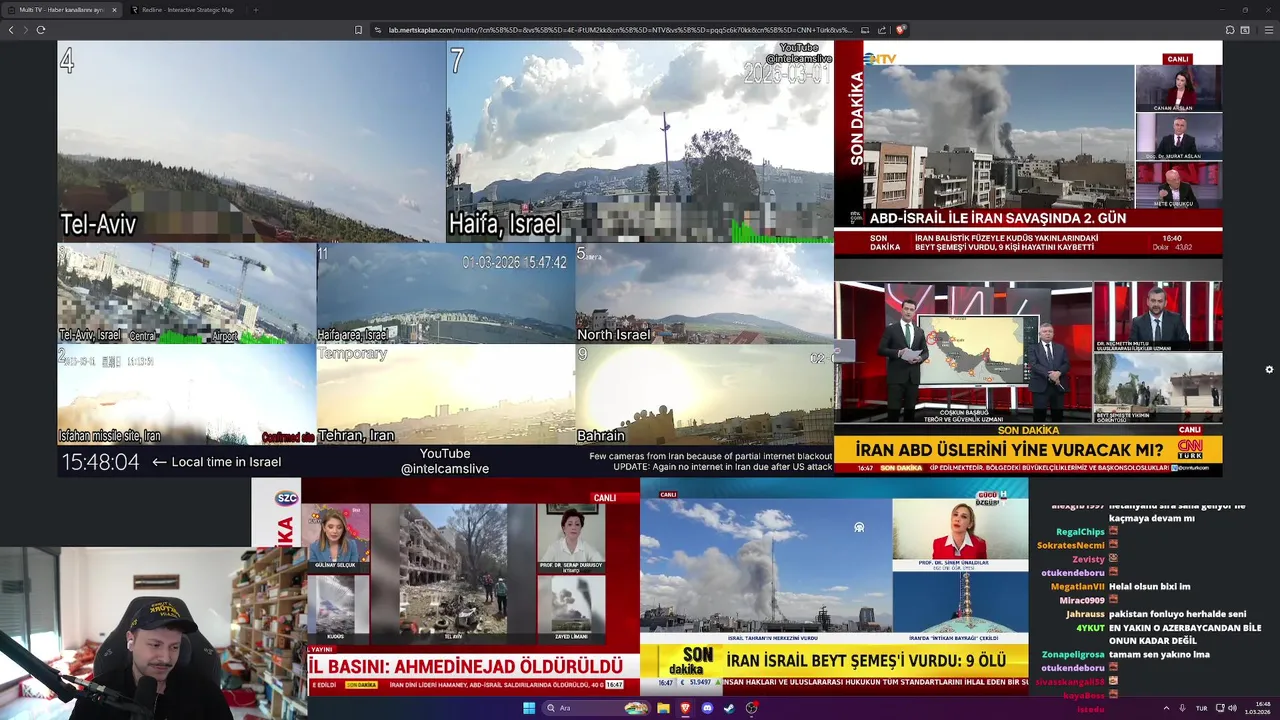The height and width of the screenshot is (720, 1280).
Task: Select the Isfahan missile site camera feed
Action: pyautogui.click(x=186, y=394)
